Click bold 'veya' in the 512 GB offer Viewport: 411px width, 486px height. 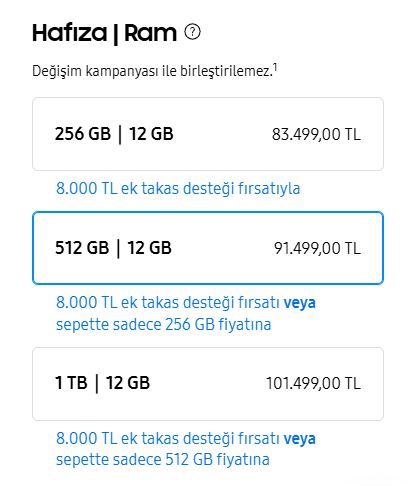tap(299, 303)
